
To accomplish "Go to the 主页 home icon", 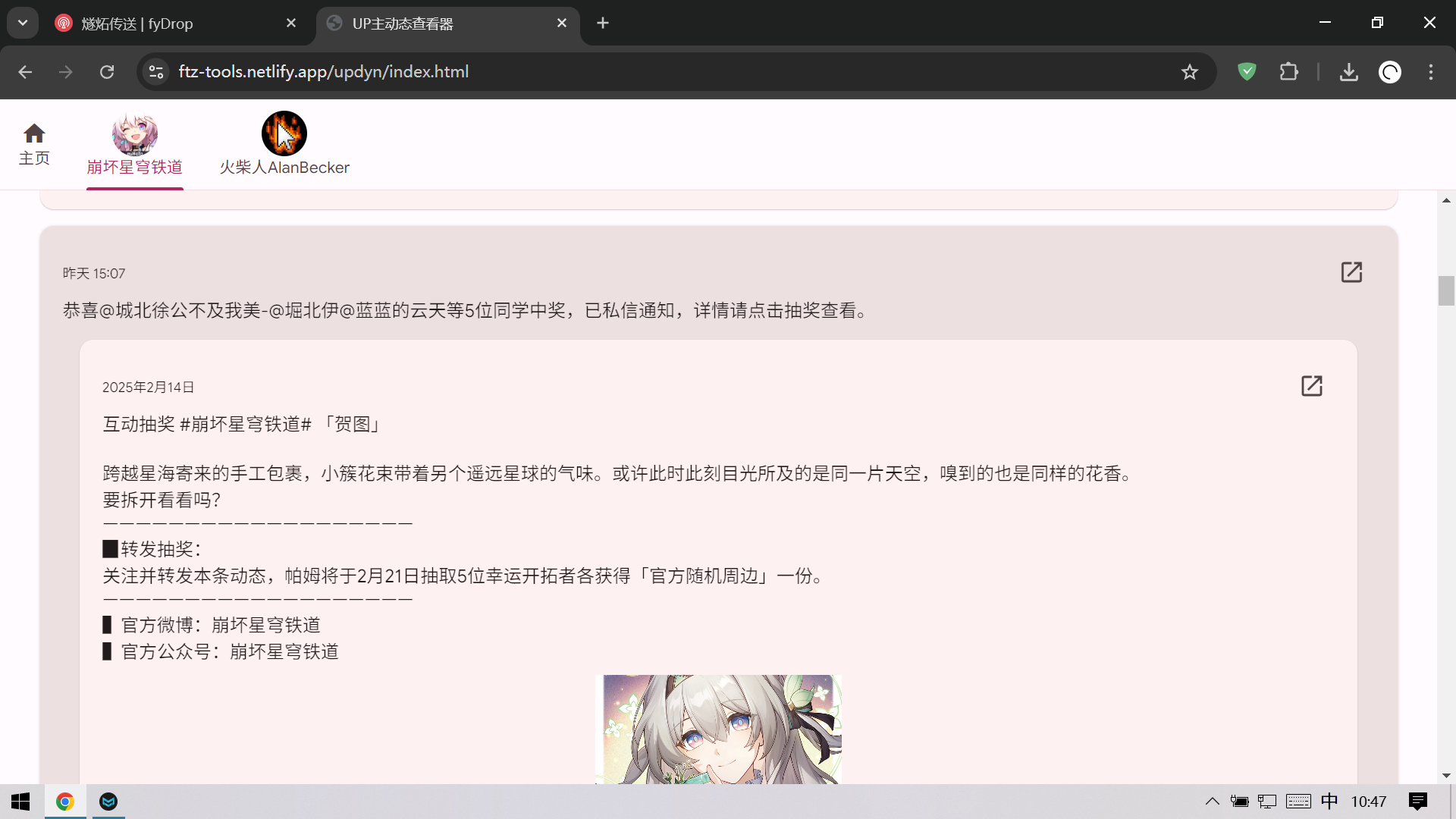I will 34,144.
